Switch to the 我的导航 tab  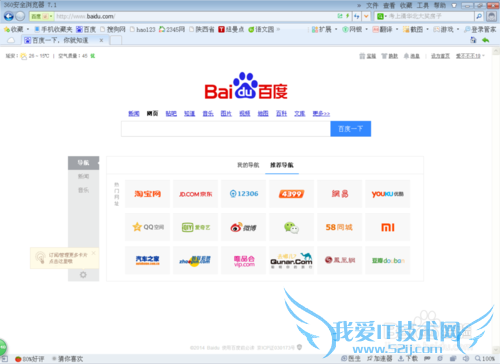pos(248,165)
